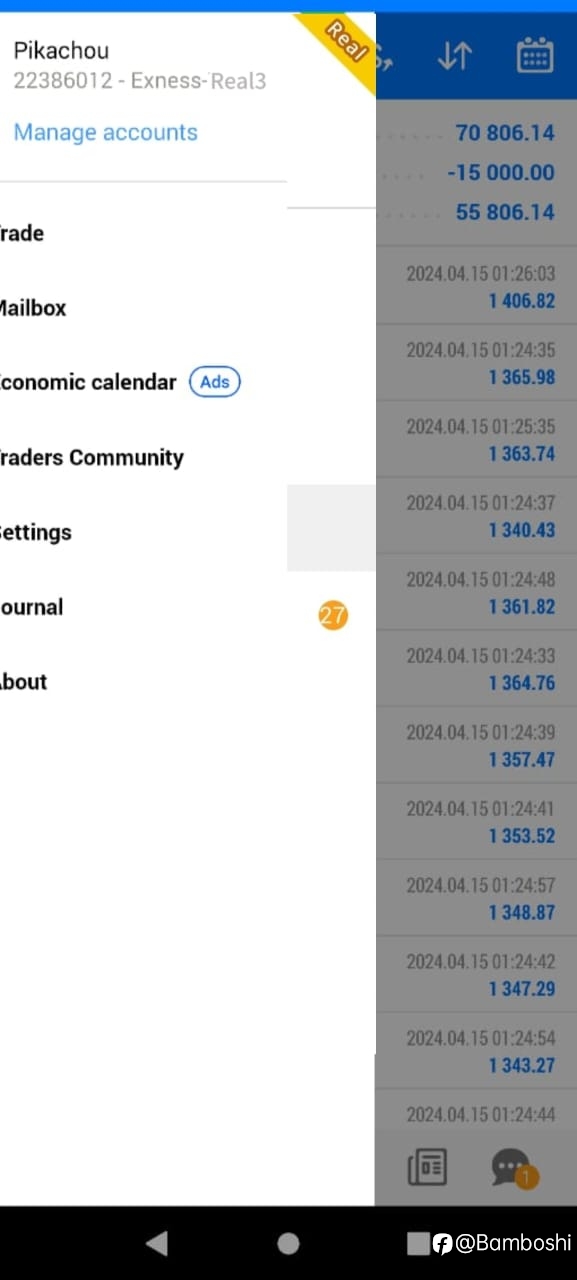Open the Mailbox menu item
The width and height of the screenshot is (577, 1280).
tap(143, 308)
